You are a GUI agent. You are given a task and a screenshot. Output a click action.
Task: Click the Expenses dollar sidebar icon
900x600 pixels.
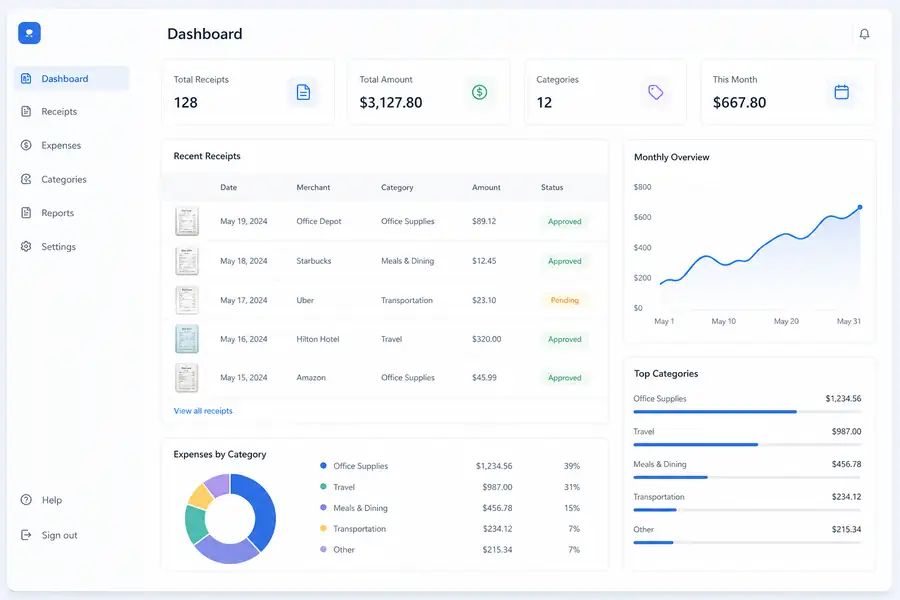pos(26,145)
